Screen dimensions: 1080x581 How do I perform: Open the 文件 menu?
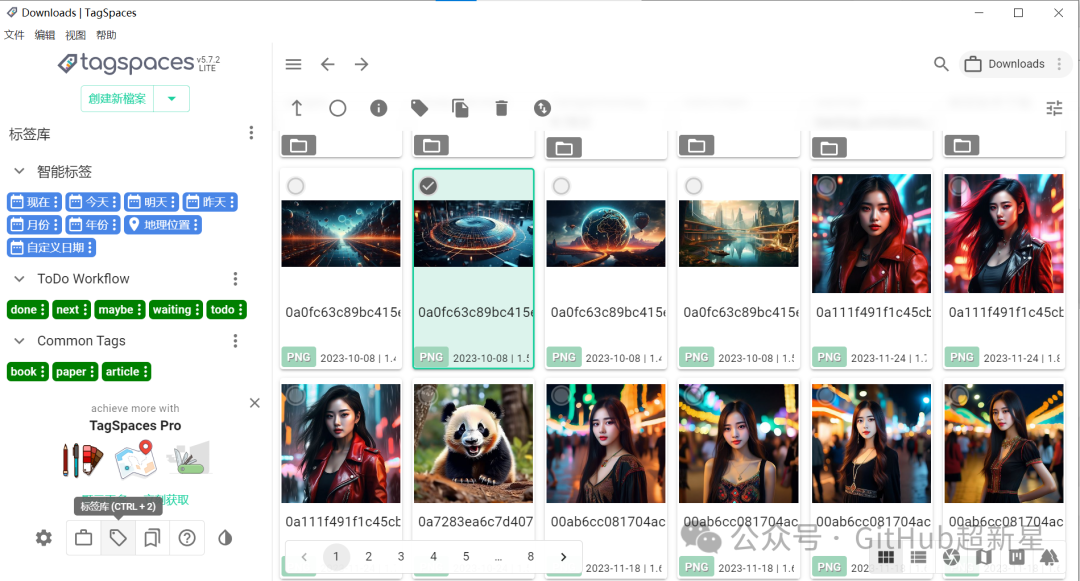point(15,33)
